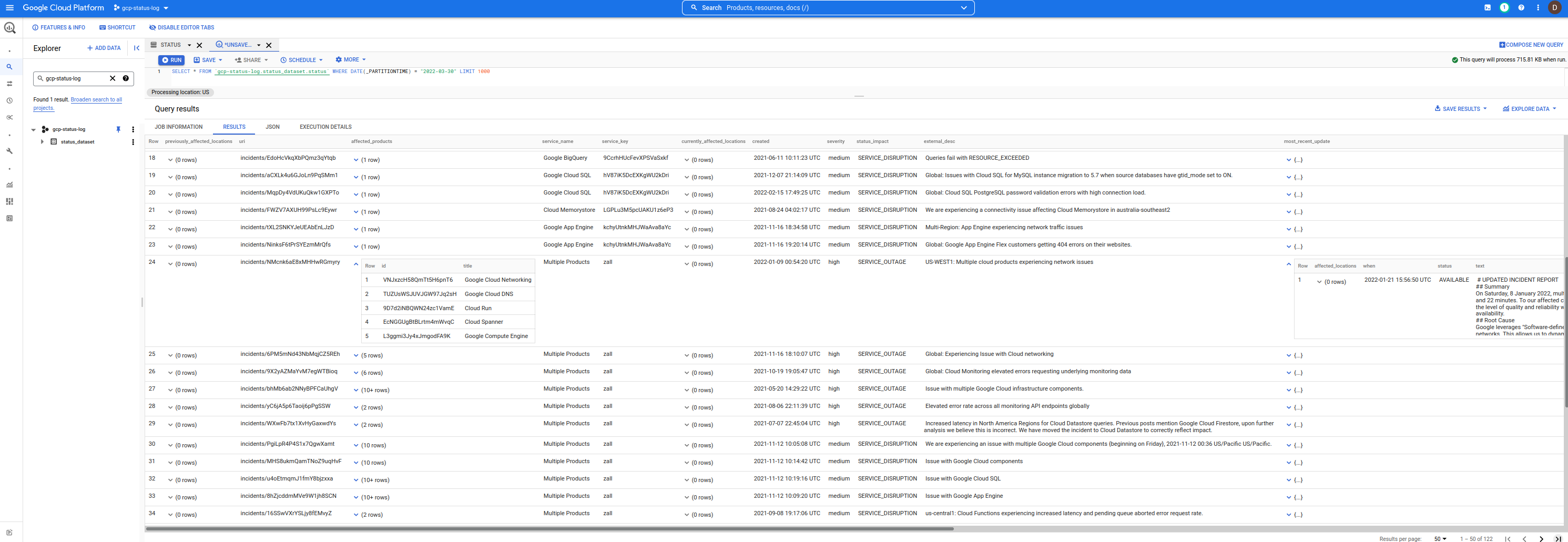1568x542 pixels.
Task: Expand affected_products (5 rows) in row 25
Action: pyautogui.click(x=356, y=356)
